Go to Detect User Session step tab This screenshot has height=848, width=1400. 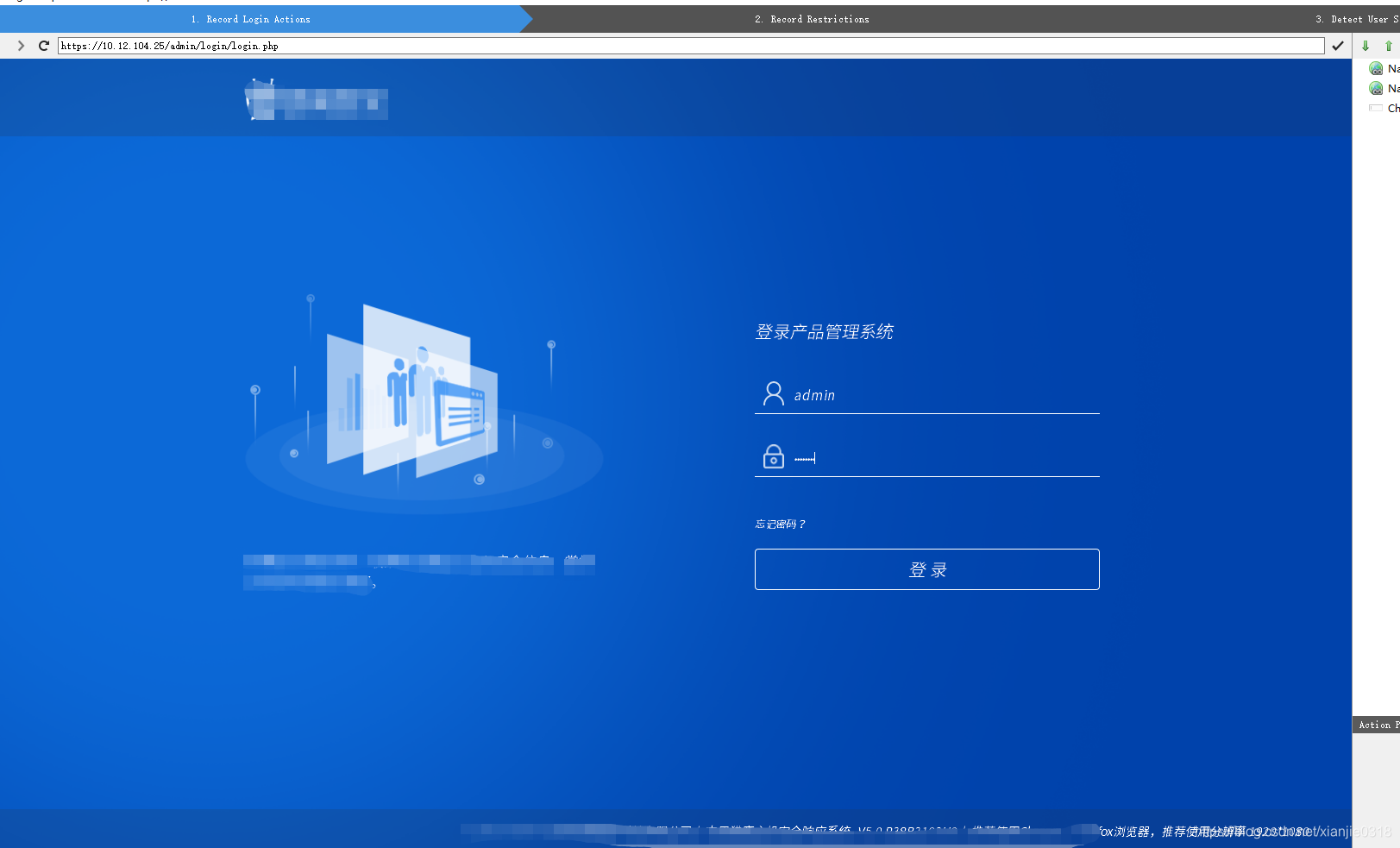point(1357,19)
